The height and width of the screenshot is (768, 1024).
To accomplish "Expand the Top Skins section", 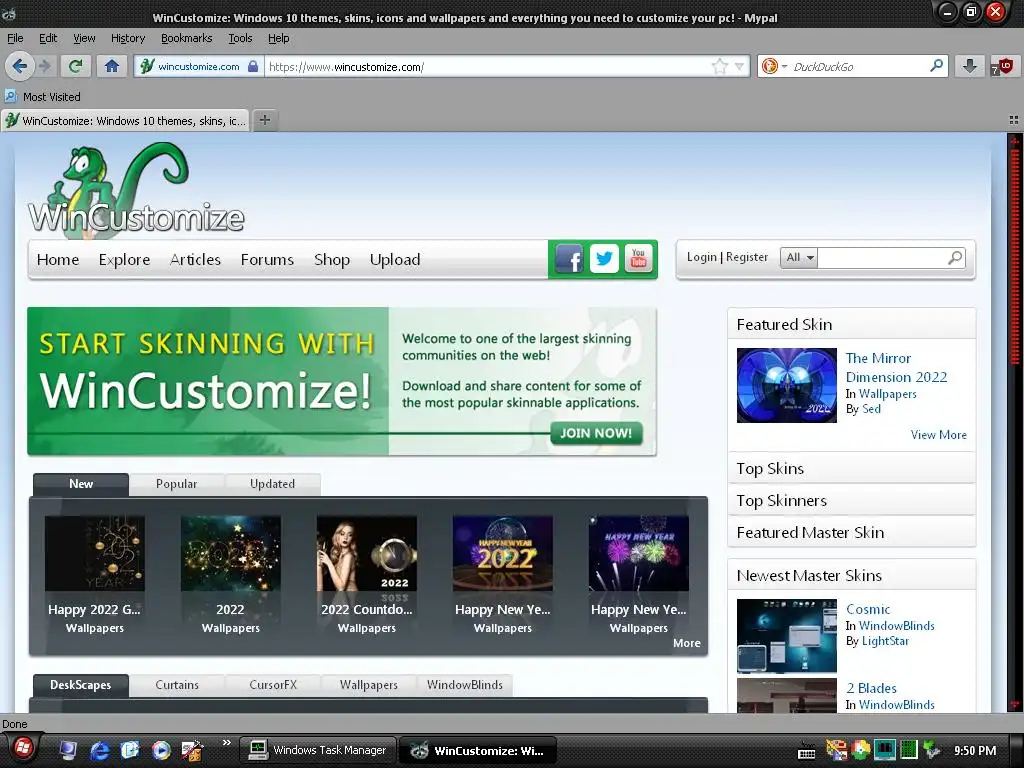I will (x=852, y=468).
